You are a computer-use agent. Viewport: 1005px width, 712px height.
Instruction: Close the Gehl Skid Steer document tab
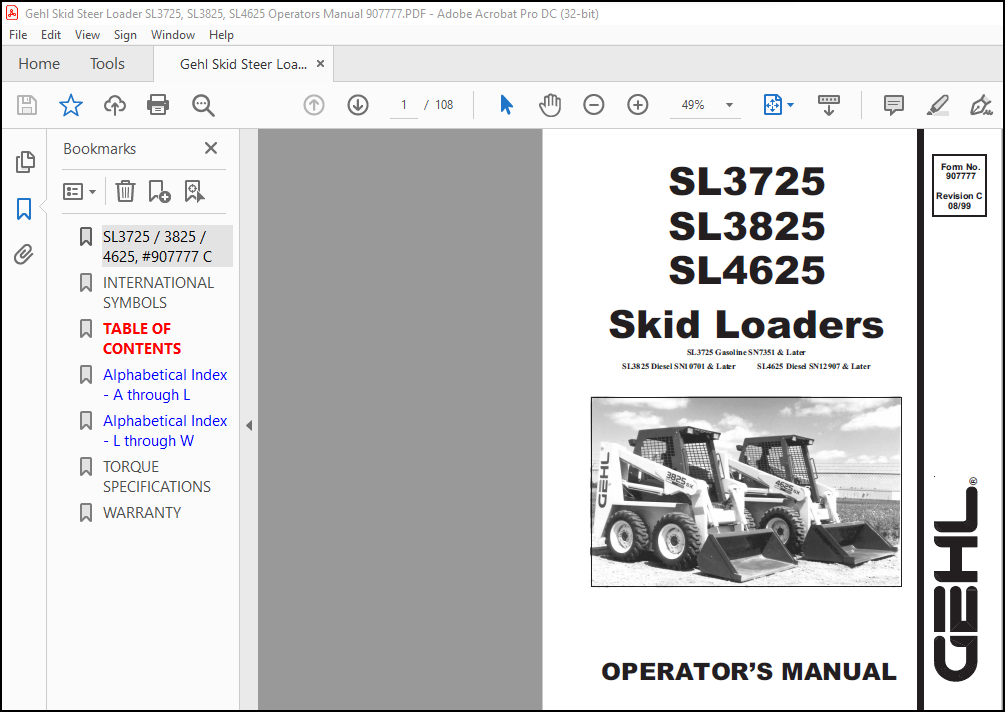click(x=320, y=63)
